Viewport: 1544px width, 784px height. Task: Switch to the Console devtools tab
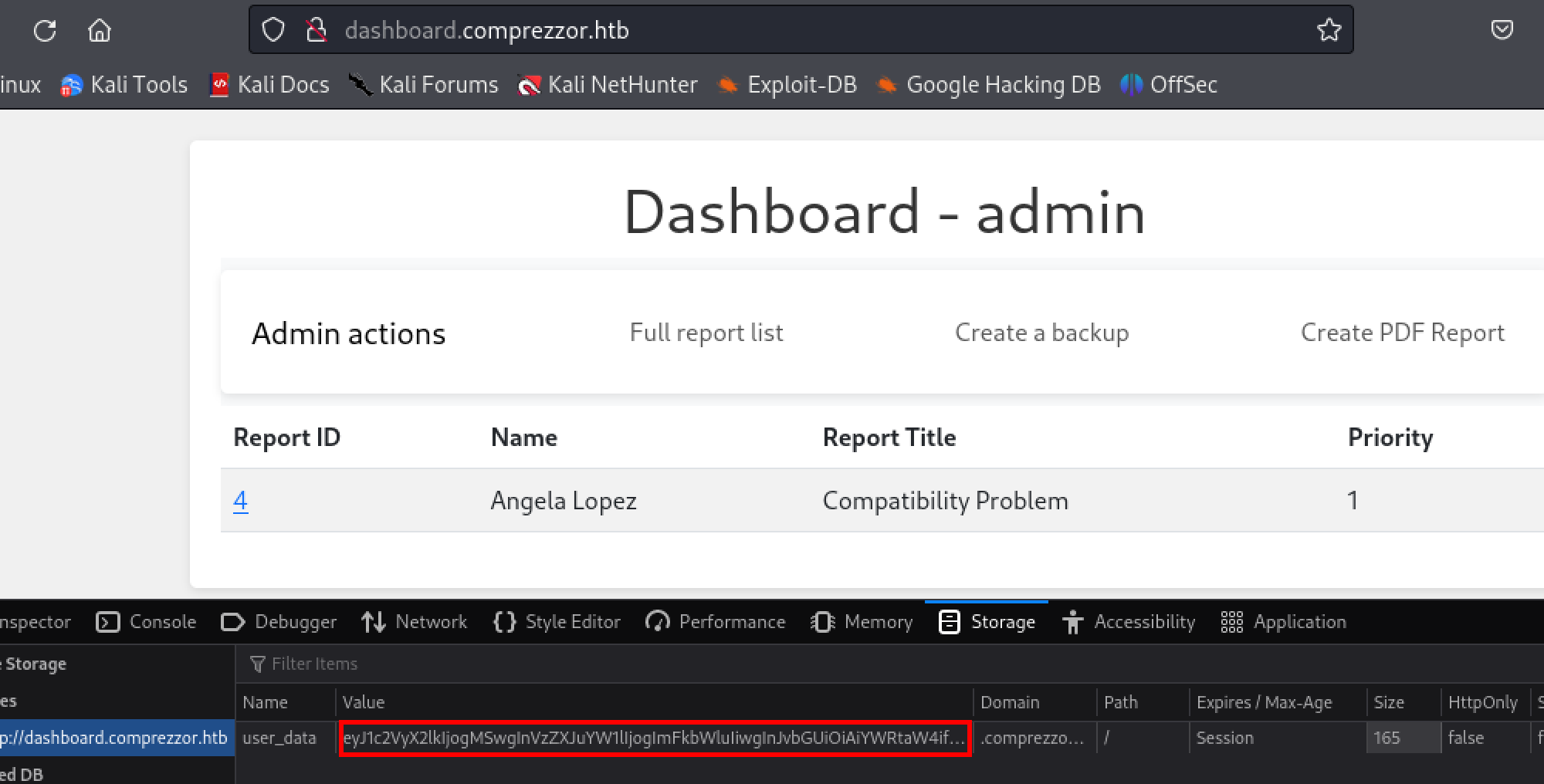coord(147,622)
